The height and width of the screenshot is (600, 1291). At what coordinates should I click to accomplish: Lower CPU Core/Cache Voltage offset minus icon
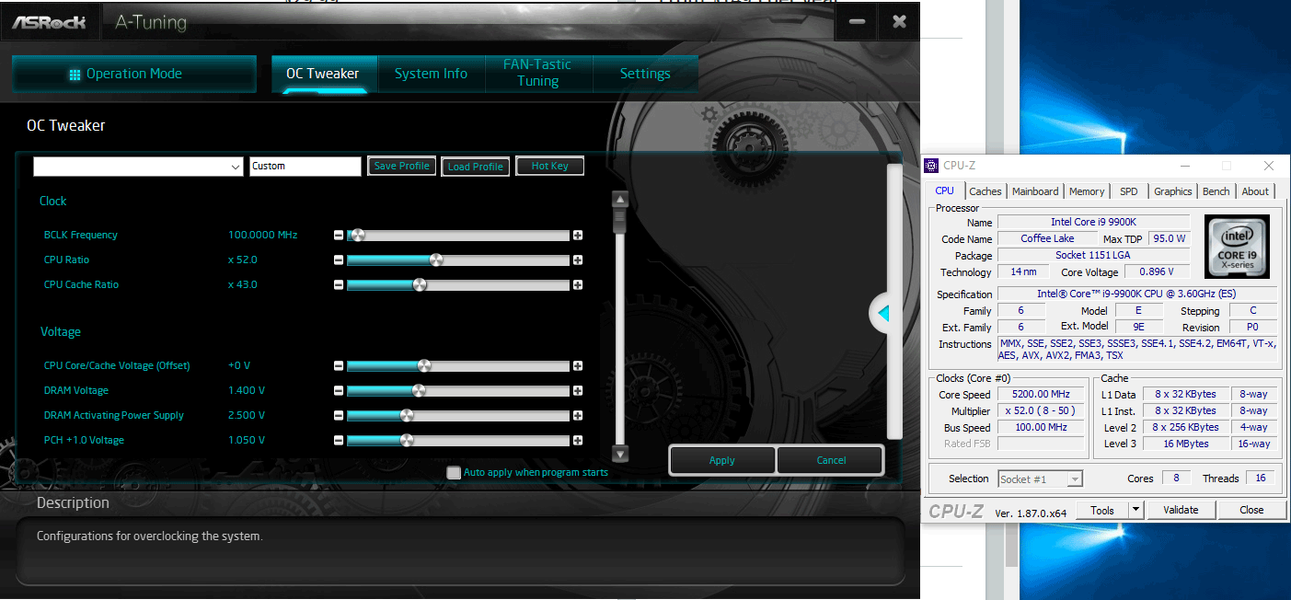(338, 366)
